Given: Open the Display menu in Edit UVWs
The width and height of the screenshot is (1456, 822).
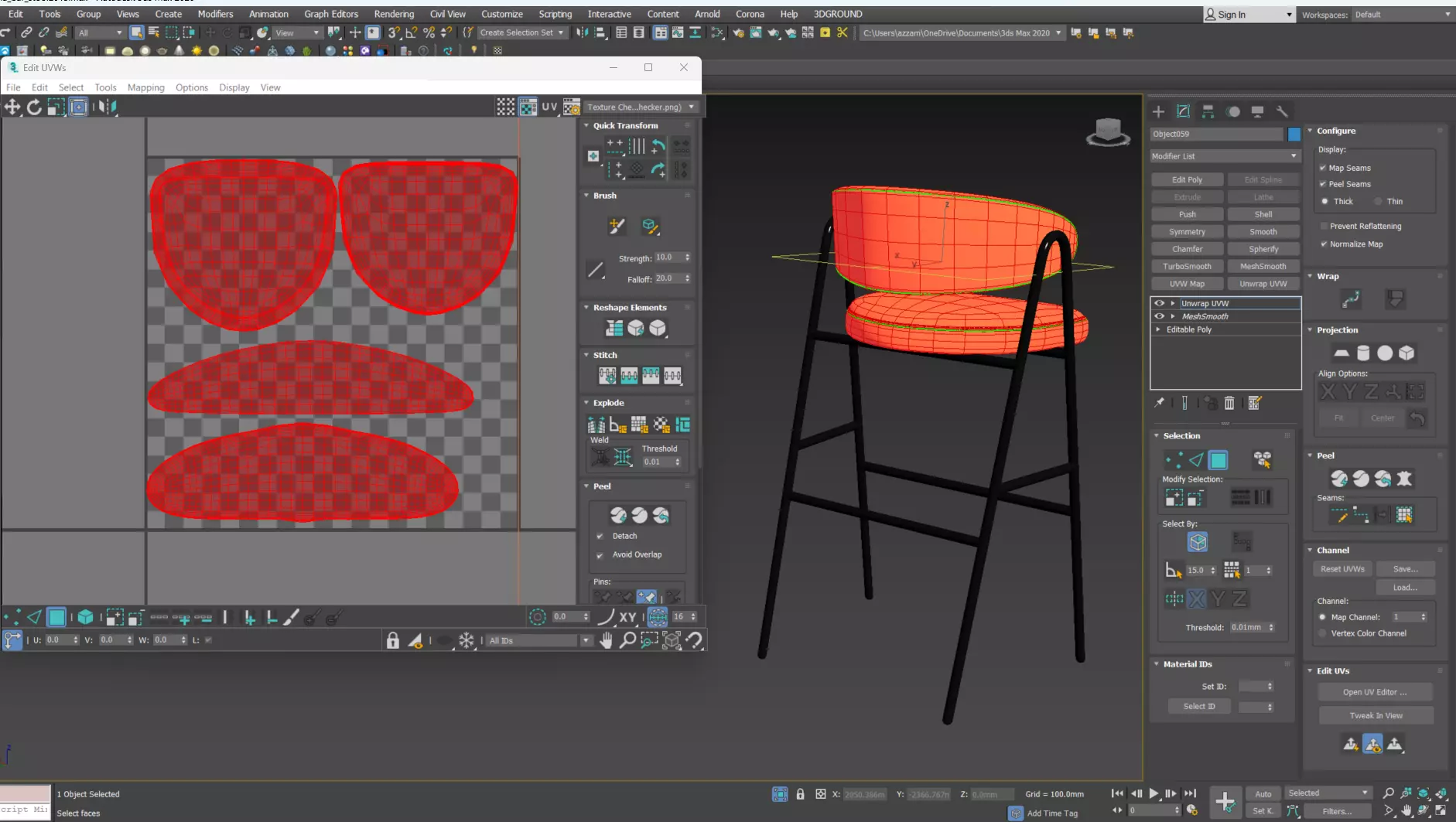Looking at the screenshot, I should [234, 87].
